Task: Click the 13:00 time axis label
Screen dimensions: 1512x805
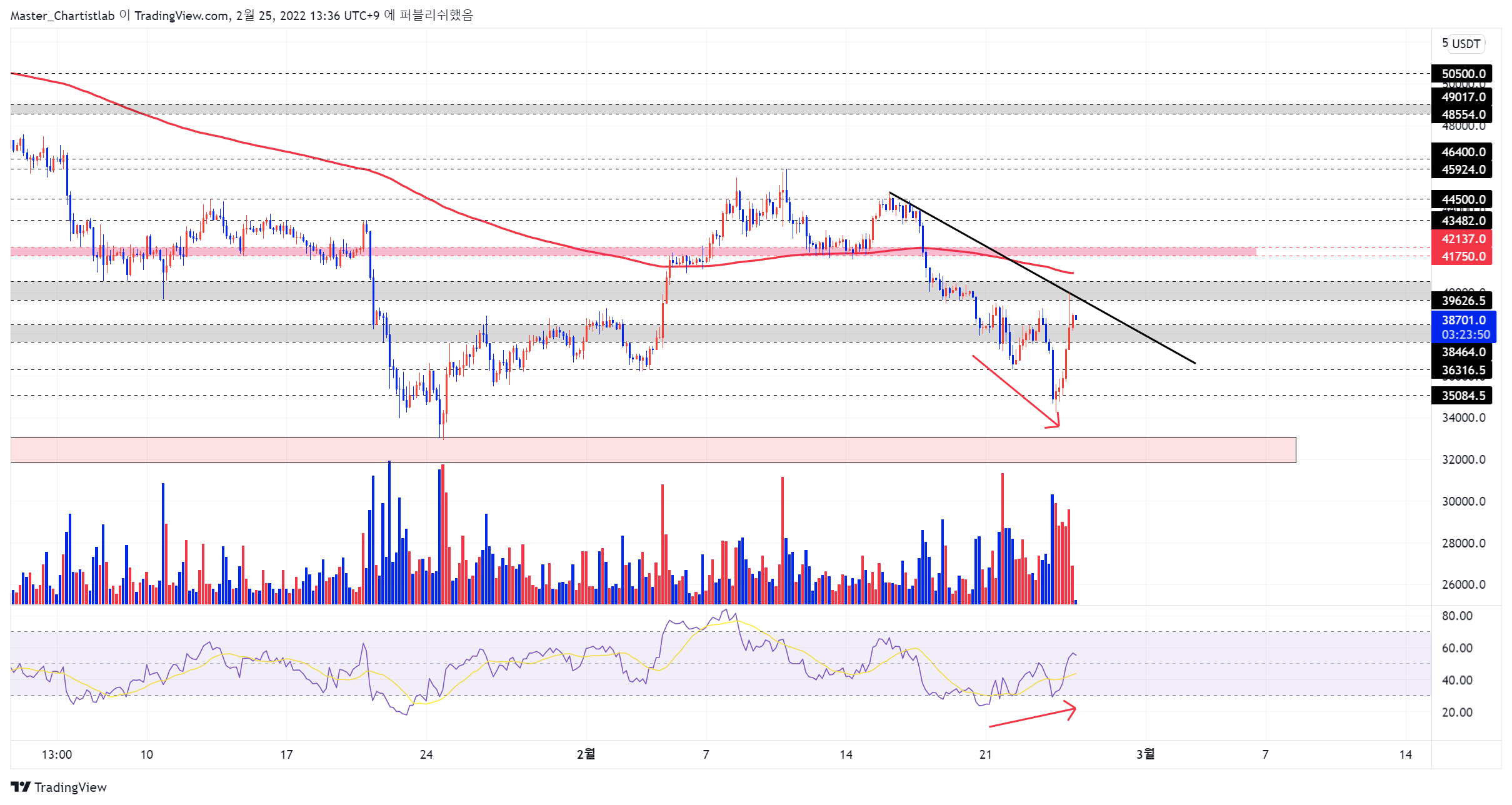Action: 57,754
